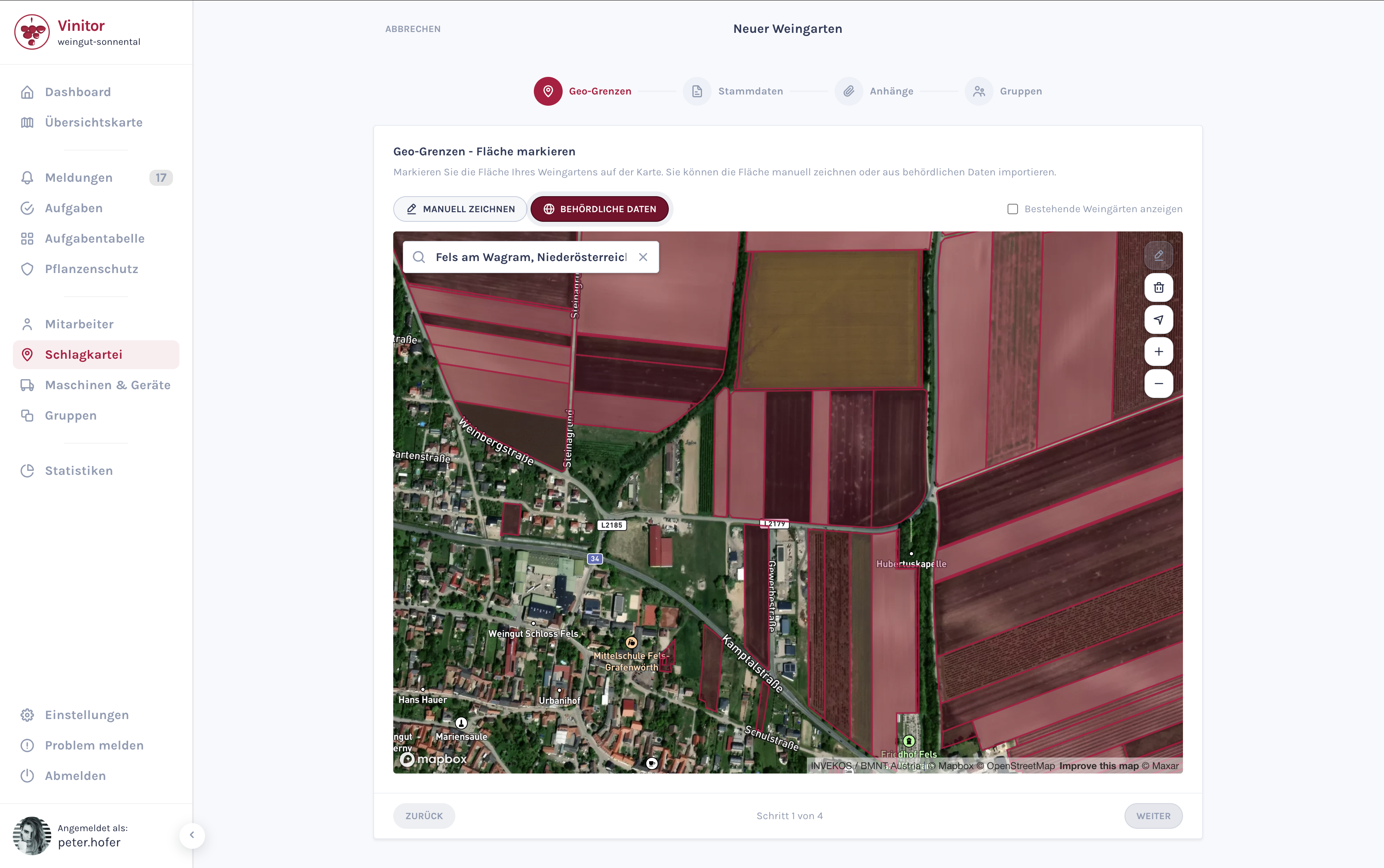
Task: Activate the locate/navigation arrow on the map
Action: point(1159,320)
